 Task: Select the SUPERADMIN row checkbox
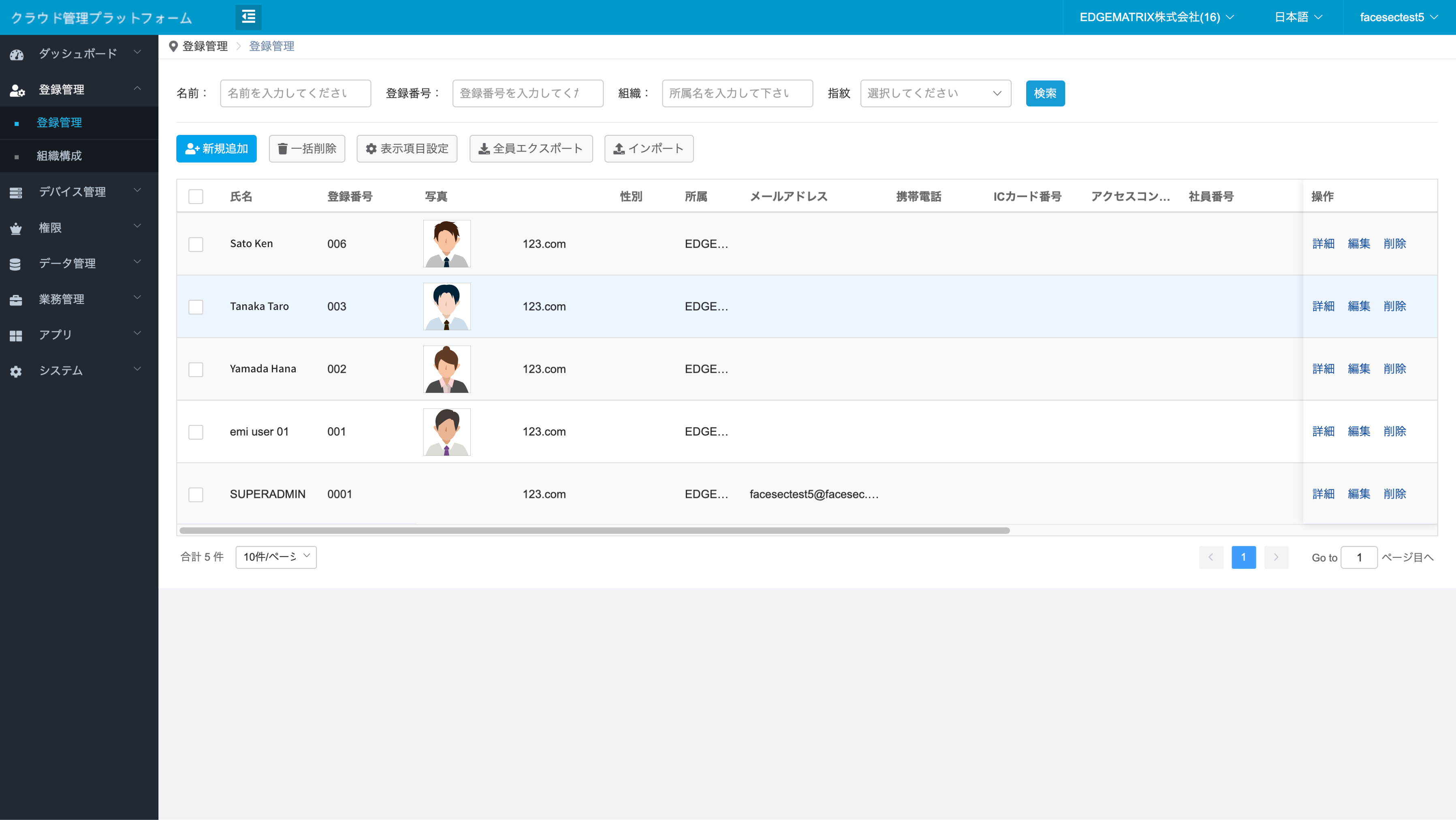coord(196,495)
